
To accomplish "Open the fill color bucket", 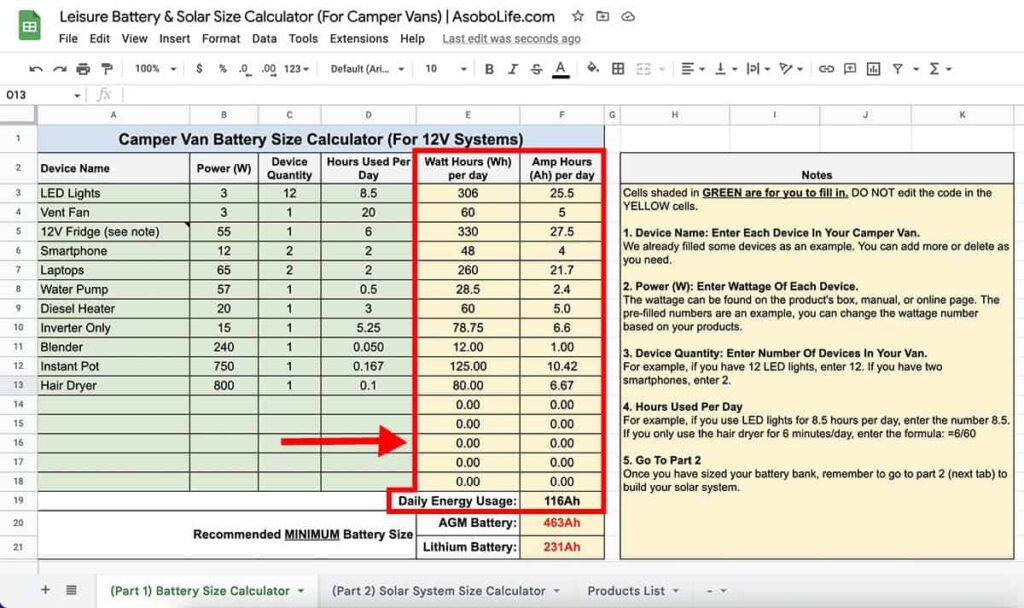I will [593, 68].
